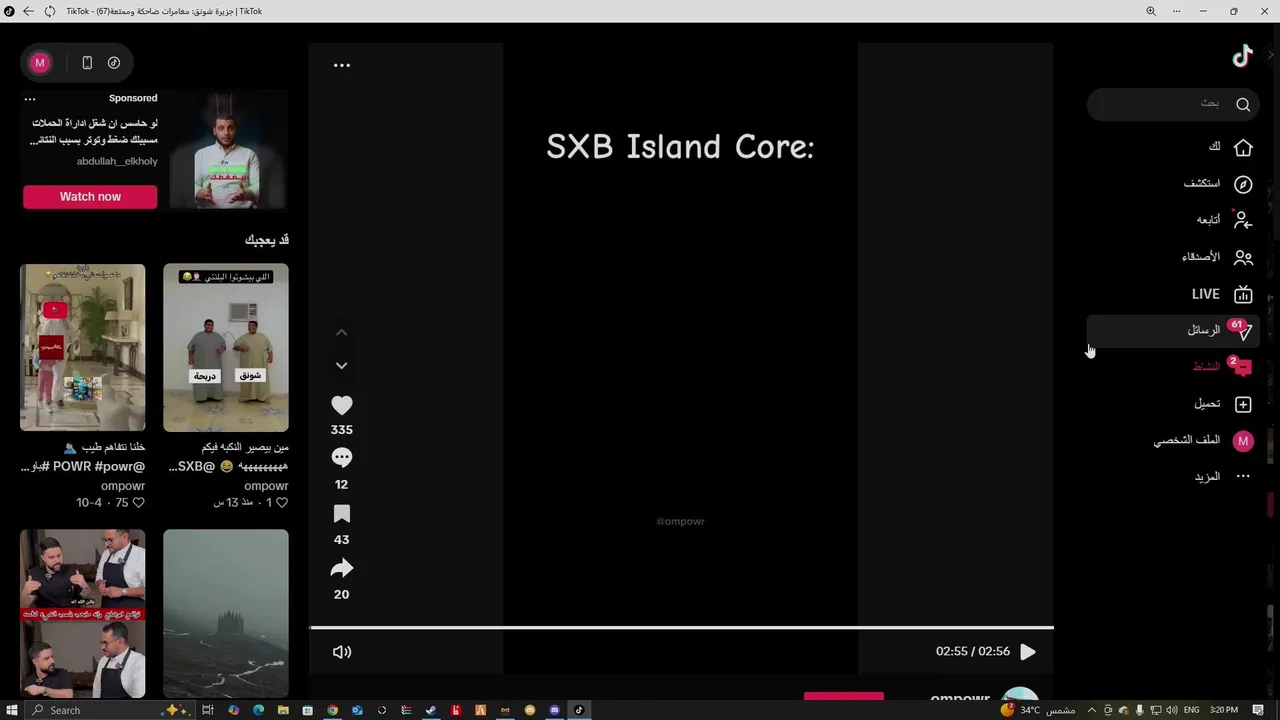Open the TikTok logo home link
1280x720 pixels.
click(1242, 57)
